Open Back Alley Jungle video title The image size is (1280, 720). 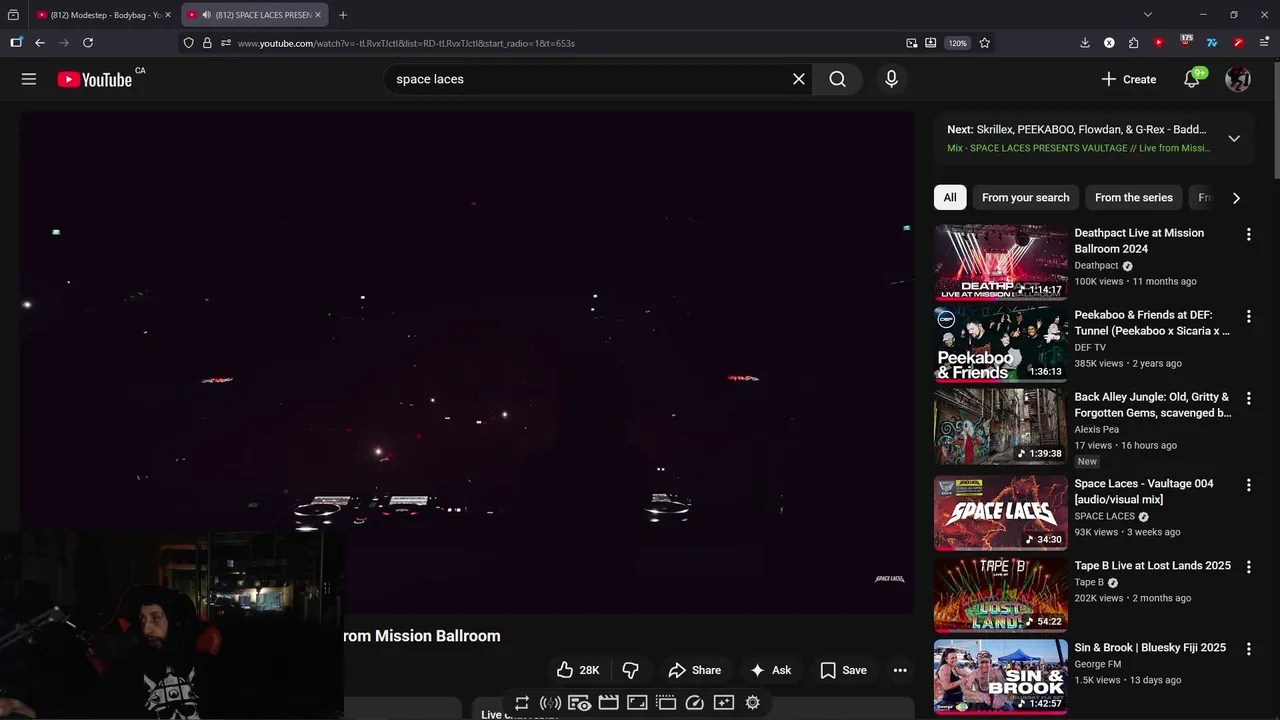[1152, 405]
